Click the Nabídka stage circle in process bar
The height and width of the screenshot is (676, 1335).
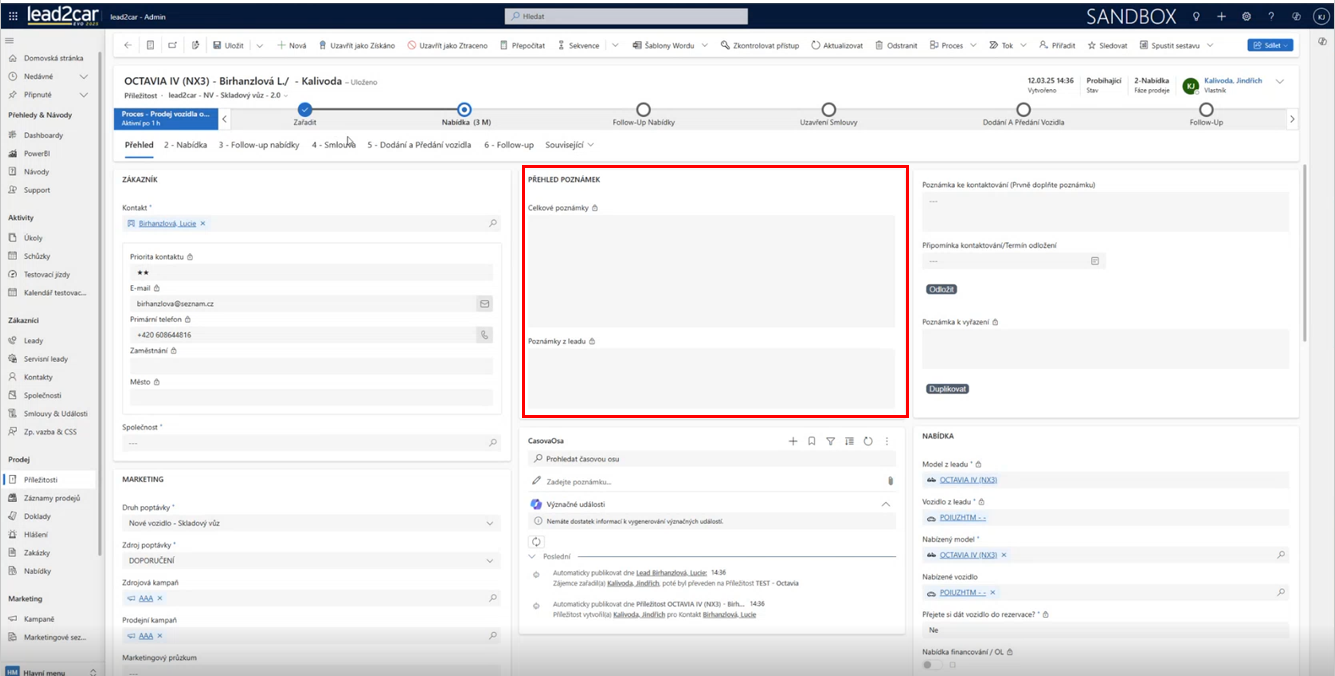tap(464, 109)
